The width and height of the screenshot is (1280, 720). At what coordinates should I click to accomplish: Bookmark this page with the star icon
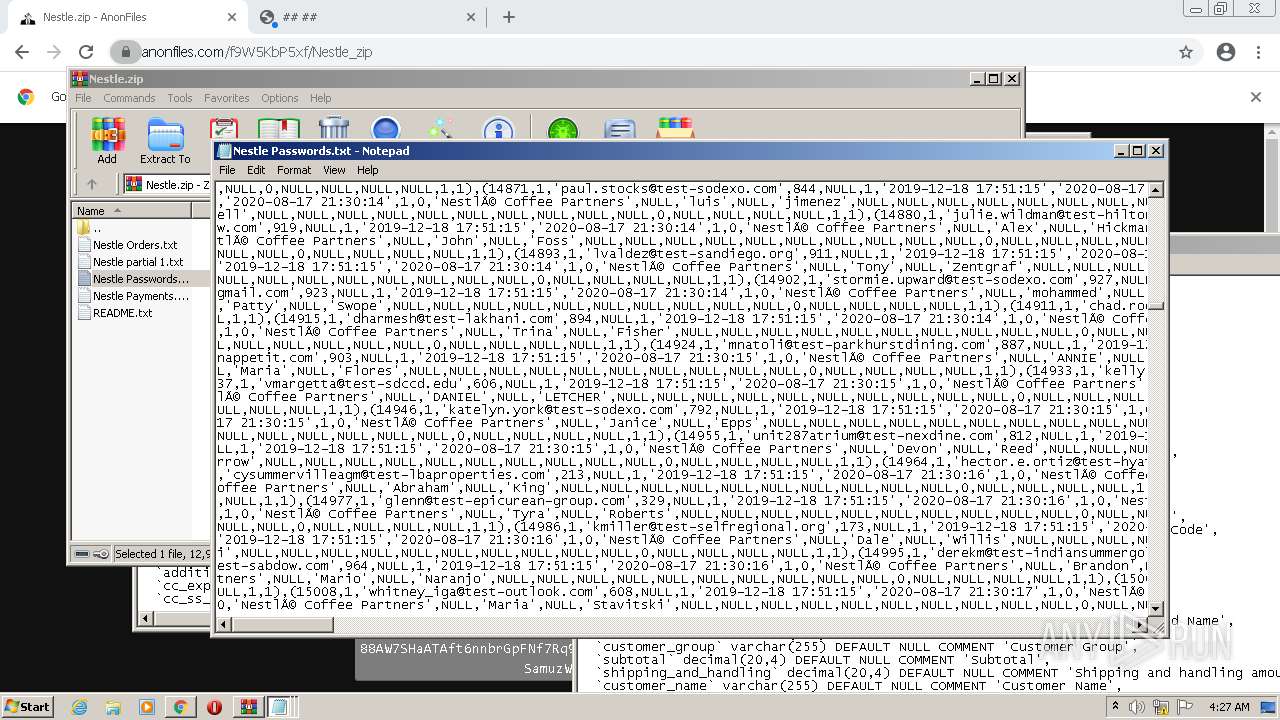(1186, 52)
